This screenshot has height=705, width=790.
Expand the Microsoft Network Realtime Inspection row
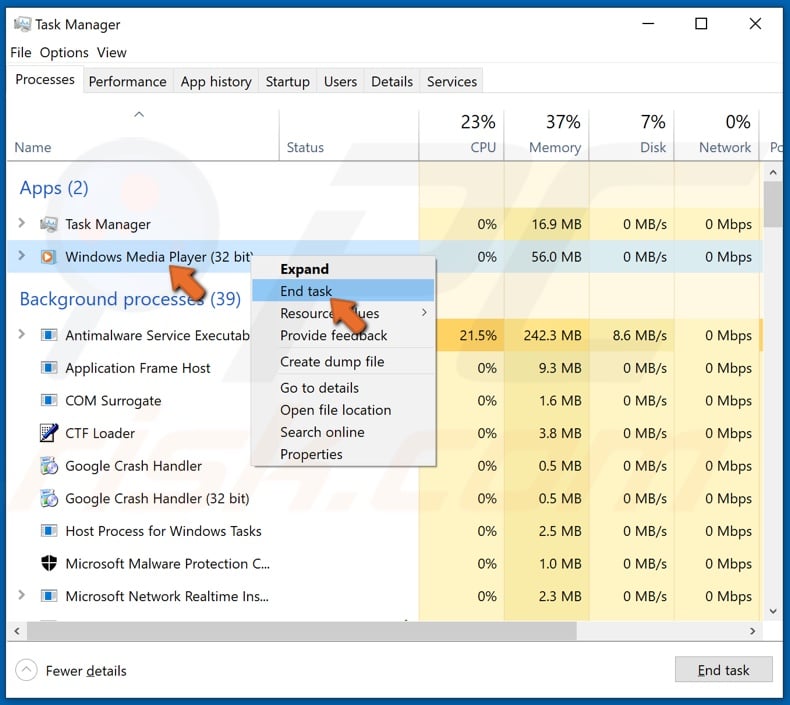pos(21,595)
